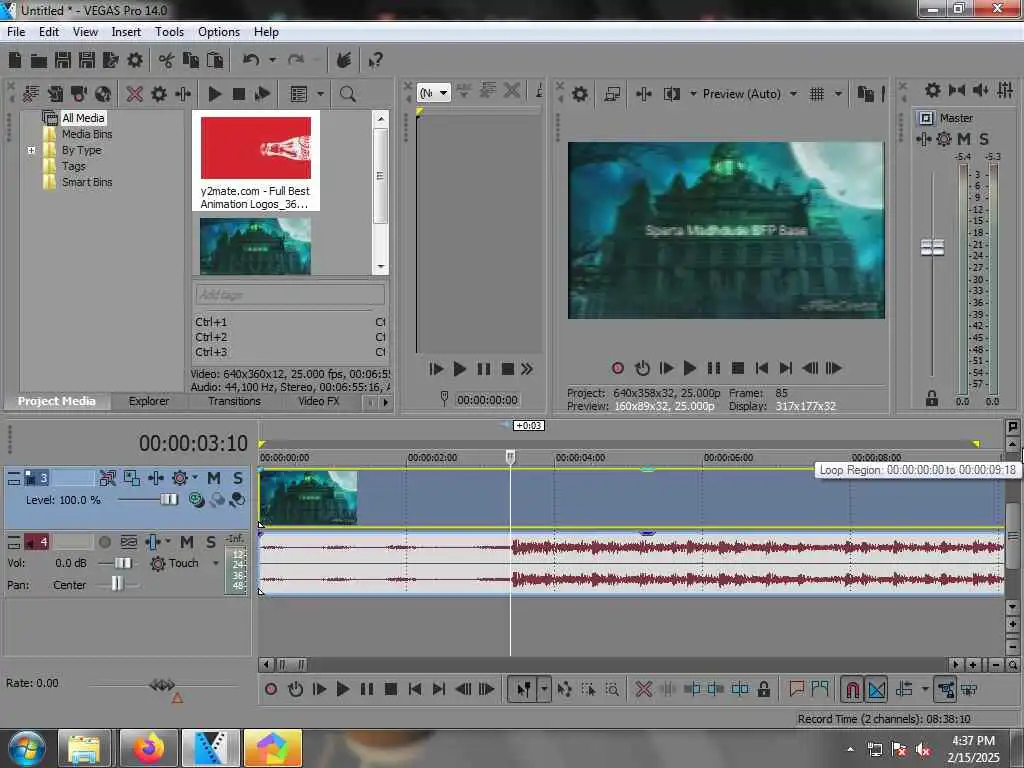Open the Touch automation mode dropdown
This screenshot has height=768, width=1024.
(216, 563)
